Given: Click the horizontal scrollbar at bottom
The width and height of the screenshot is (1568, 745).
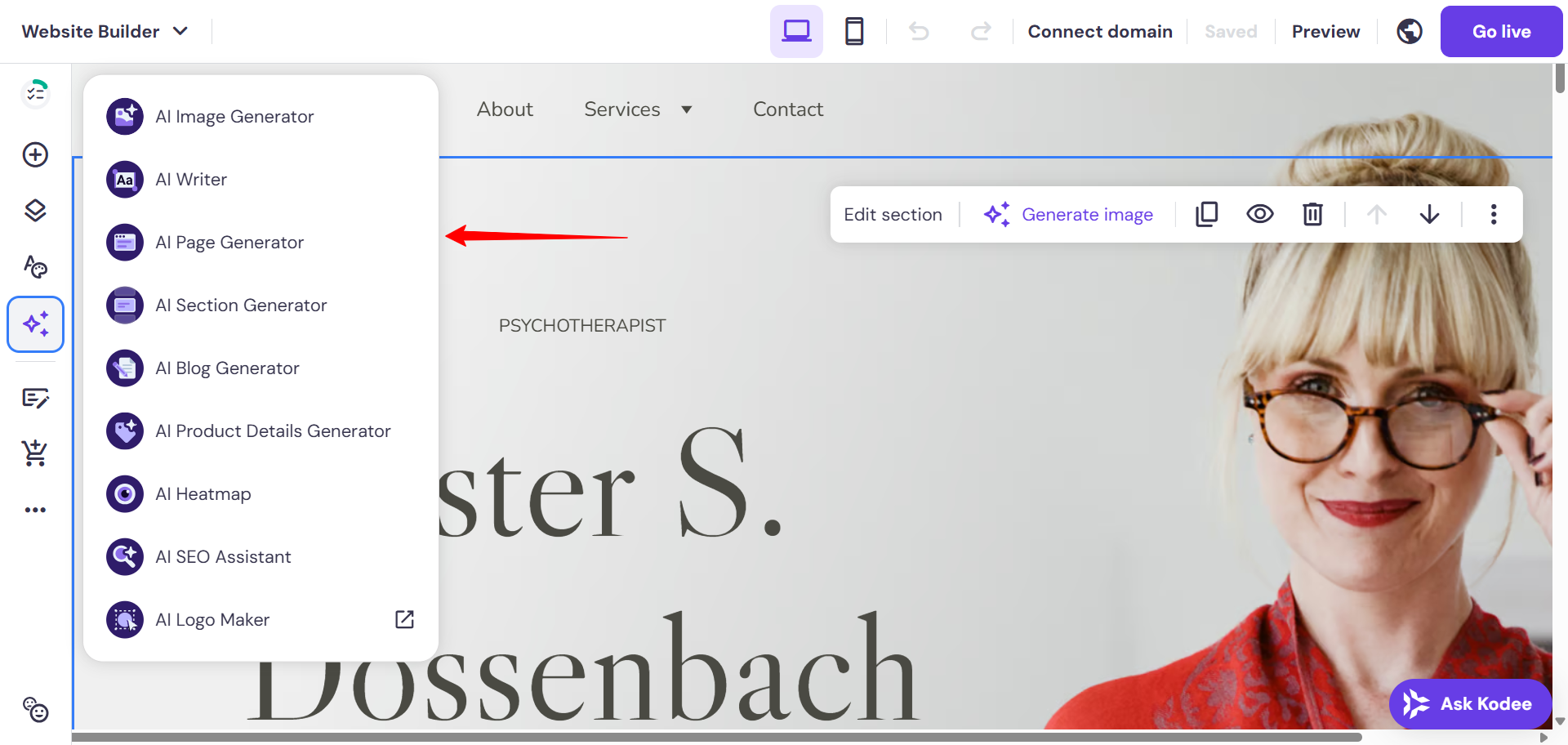Looking at the screenshot, I should click(x=717, y=737).
